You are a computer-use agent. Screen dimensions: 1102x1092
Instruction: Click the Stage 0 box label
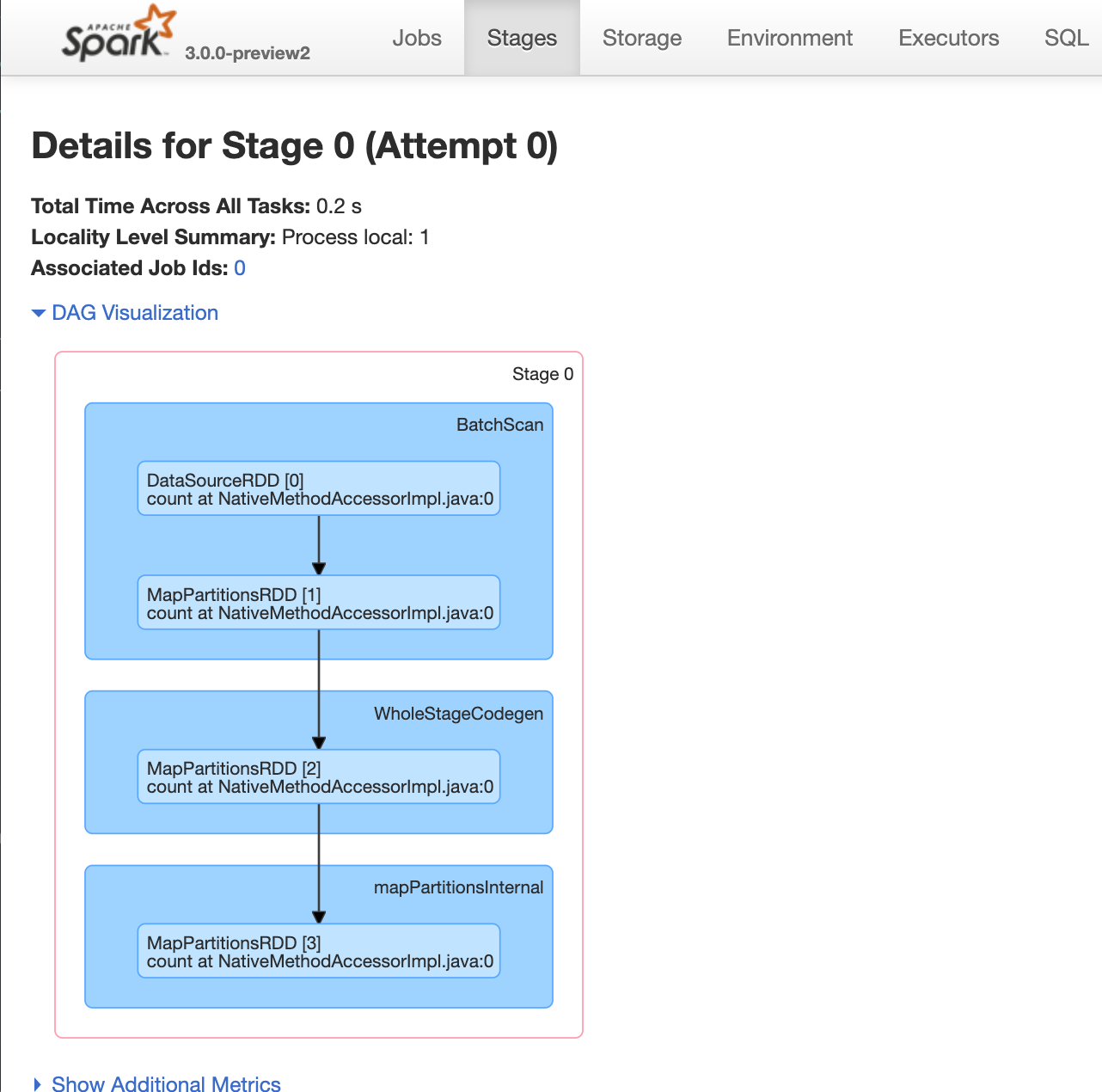pos(542,374)
